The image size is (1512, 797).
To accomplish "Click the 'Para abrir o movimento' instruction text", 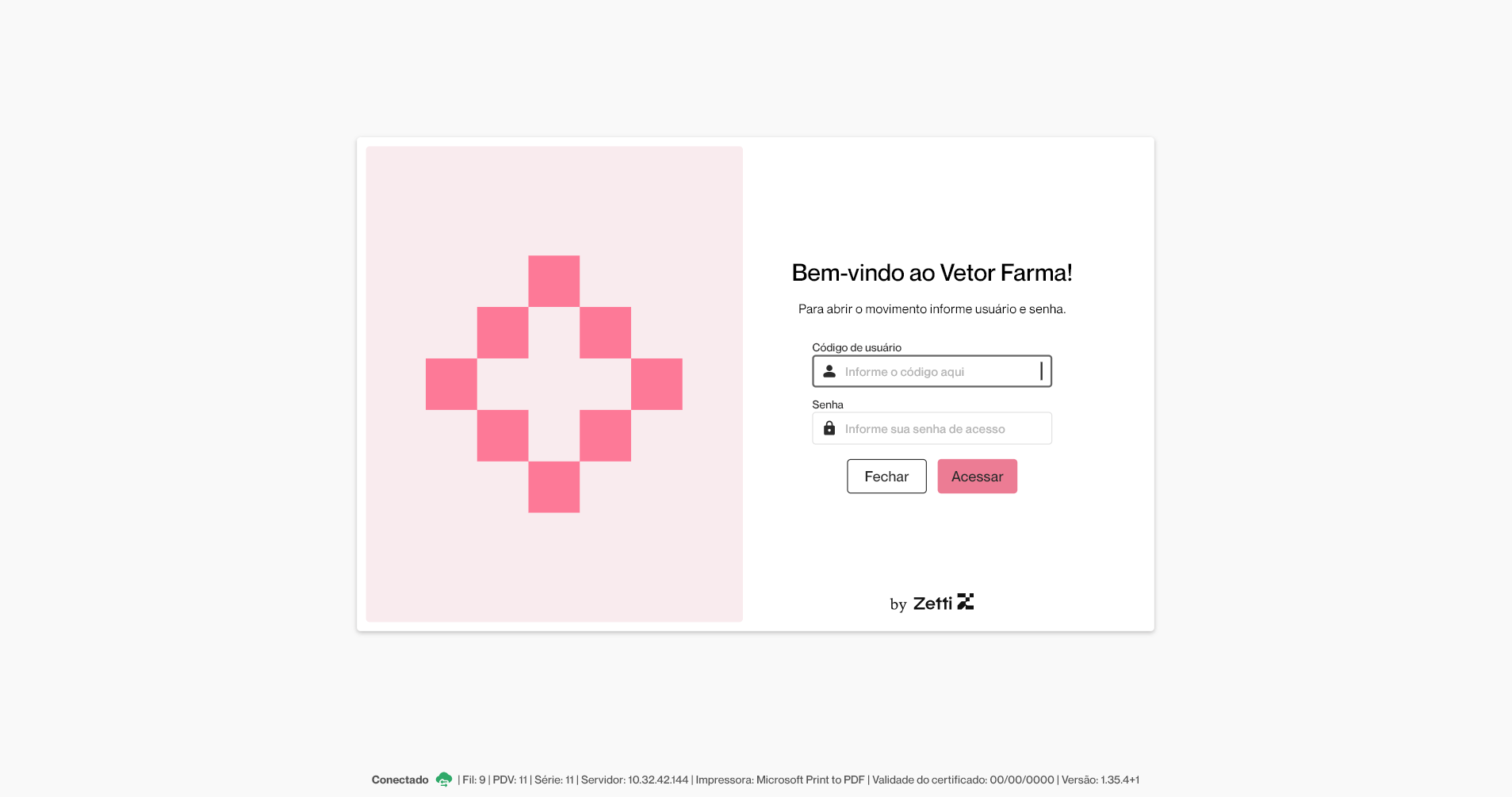I will [932, 309].
